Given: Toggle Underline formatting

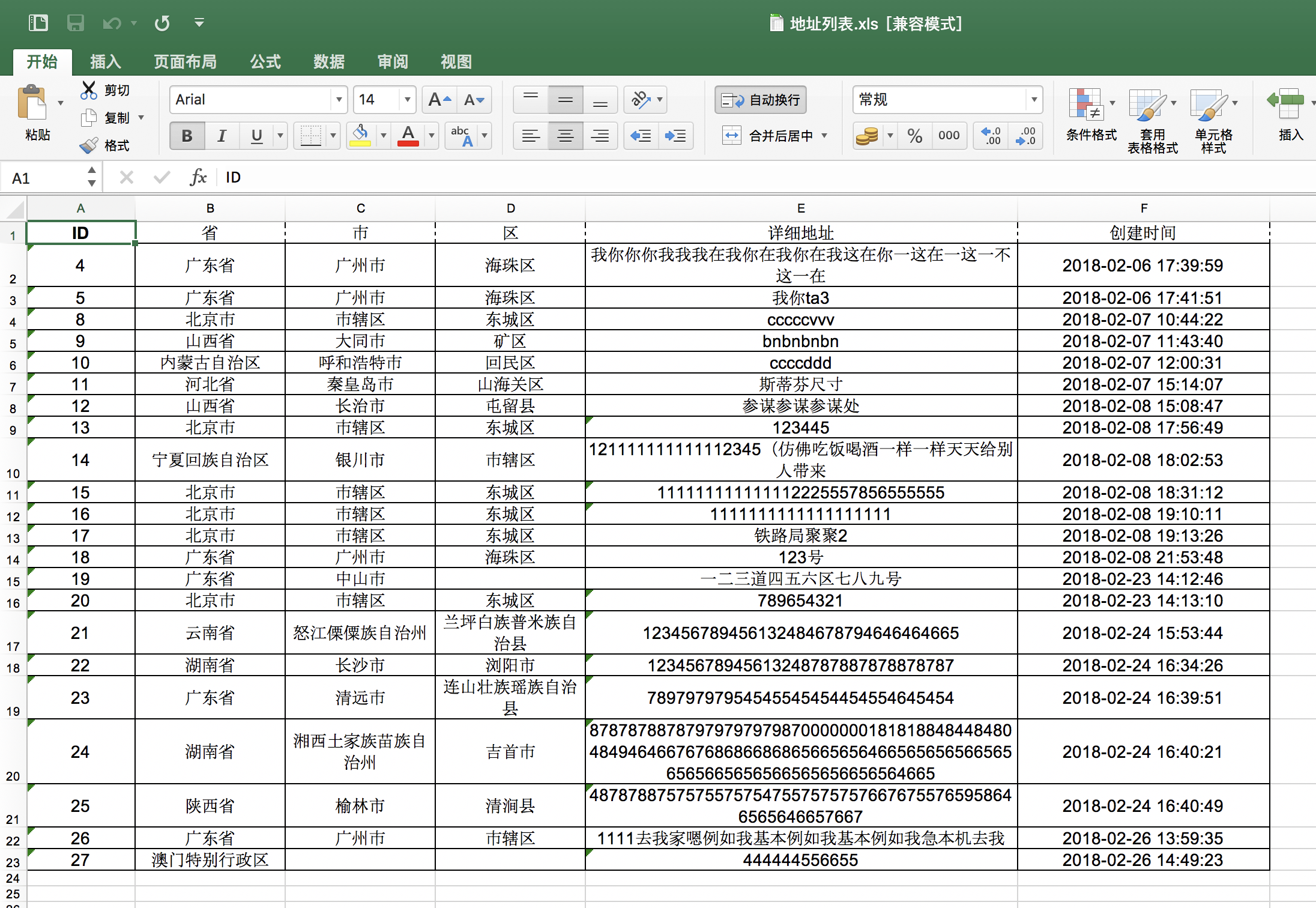Looking at the screenshot, I should [256, 136].
